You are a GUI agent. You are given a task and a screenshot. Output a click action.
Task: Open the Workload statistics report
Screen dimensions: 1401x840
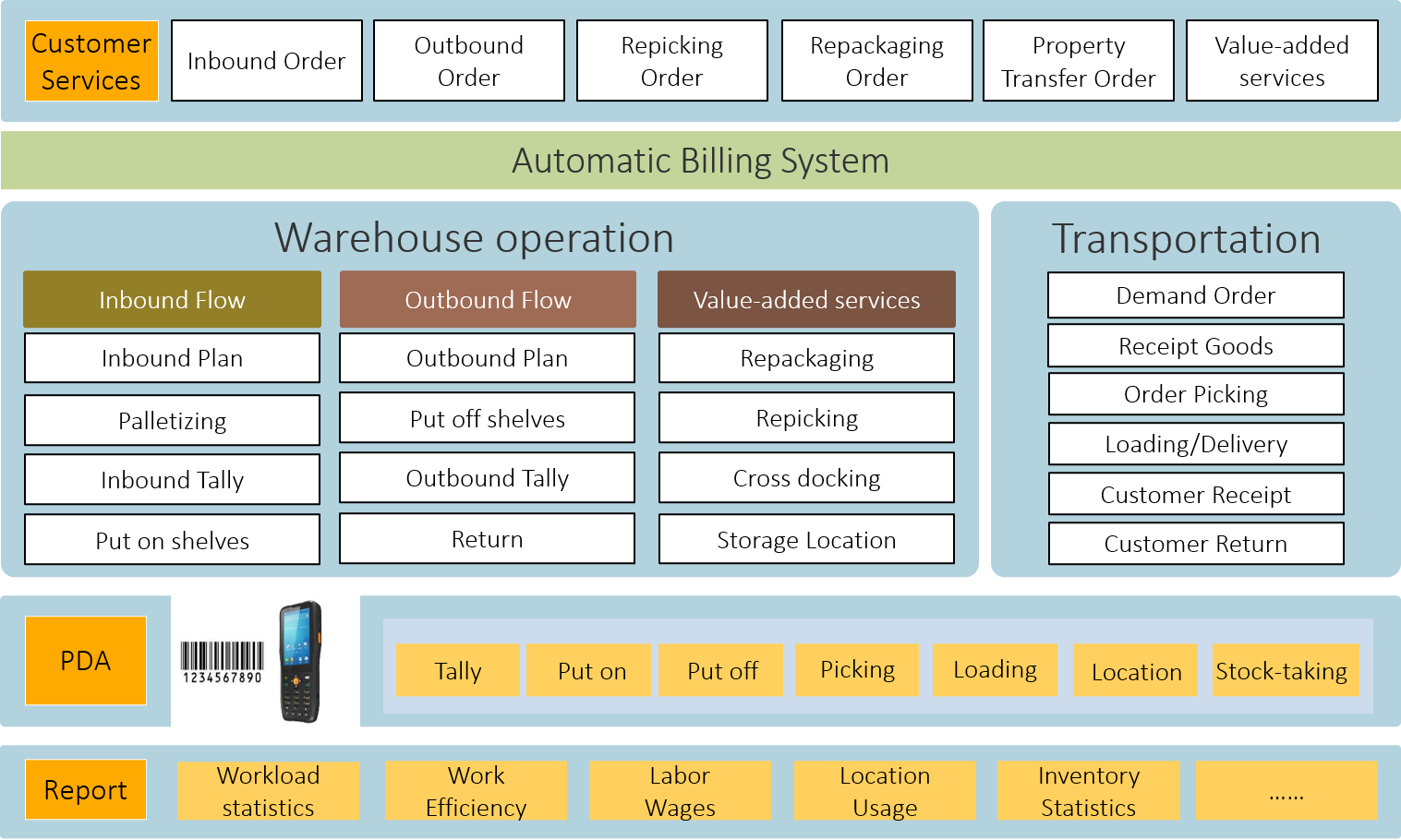click(268, 791)
